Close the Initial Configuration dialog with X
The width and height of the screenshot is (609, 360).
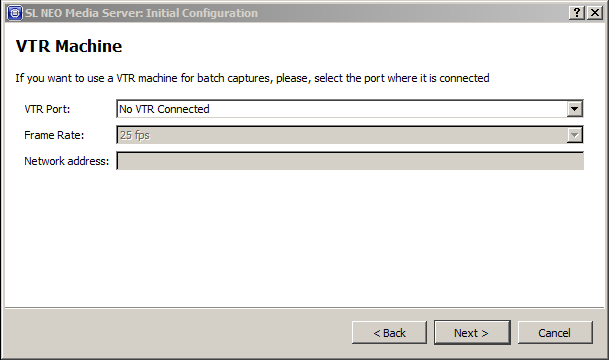[595, 13]
